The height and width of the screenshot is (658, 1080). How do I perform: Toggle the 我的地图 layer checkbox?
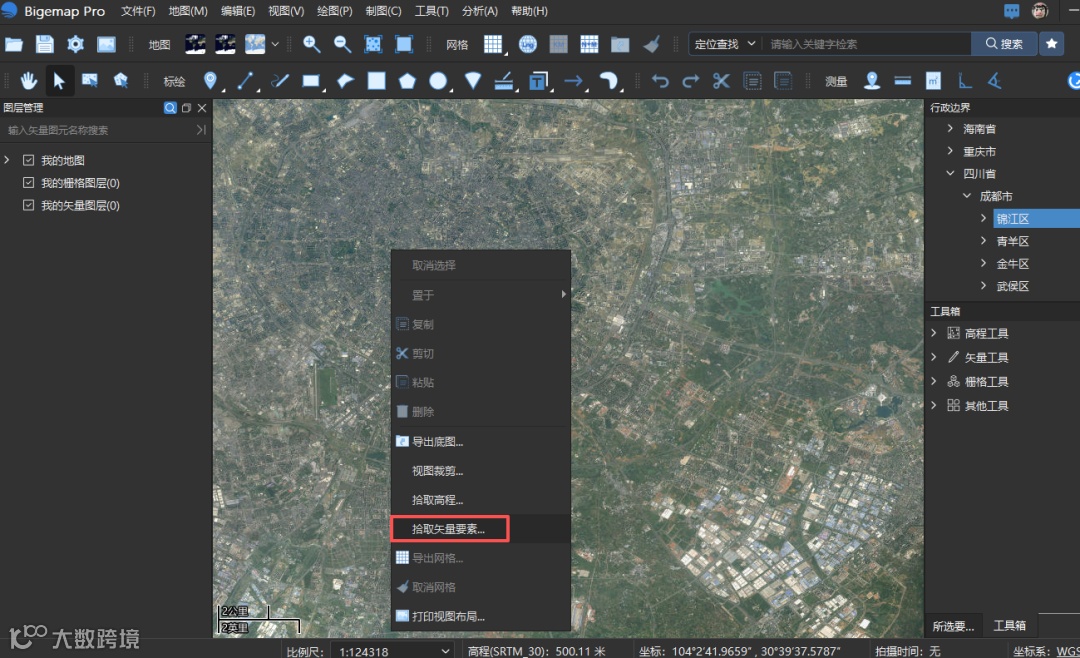29,160
